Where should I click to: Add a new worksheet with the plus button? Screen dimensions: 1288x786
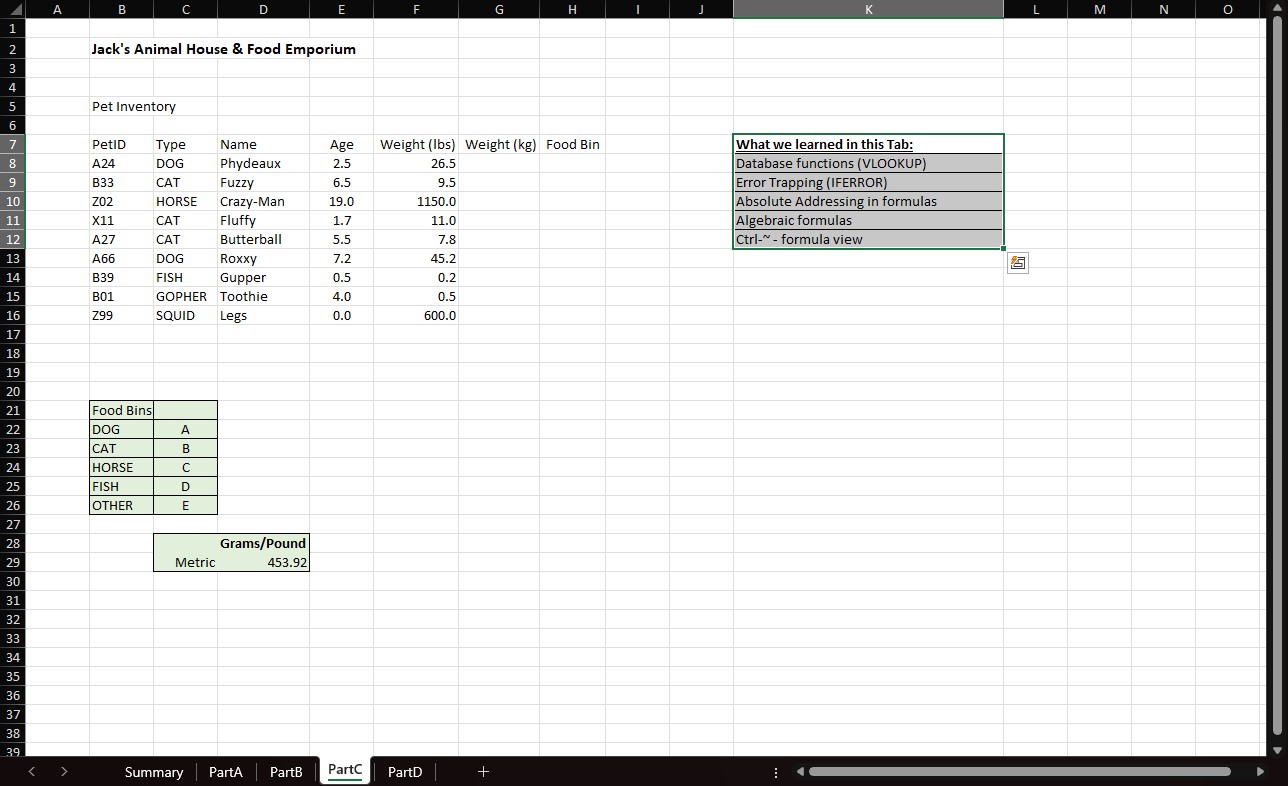pyautogui.click(x=483, y=771)
